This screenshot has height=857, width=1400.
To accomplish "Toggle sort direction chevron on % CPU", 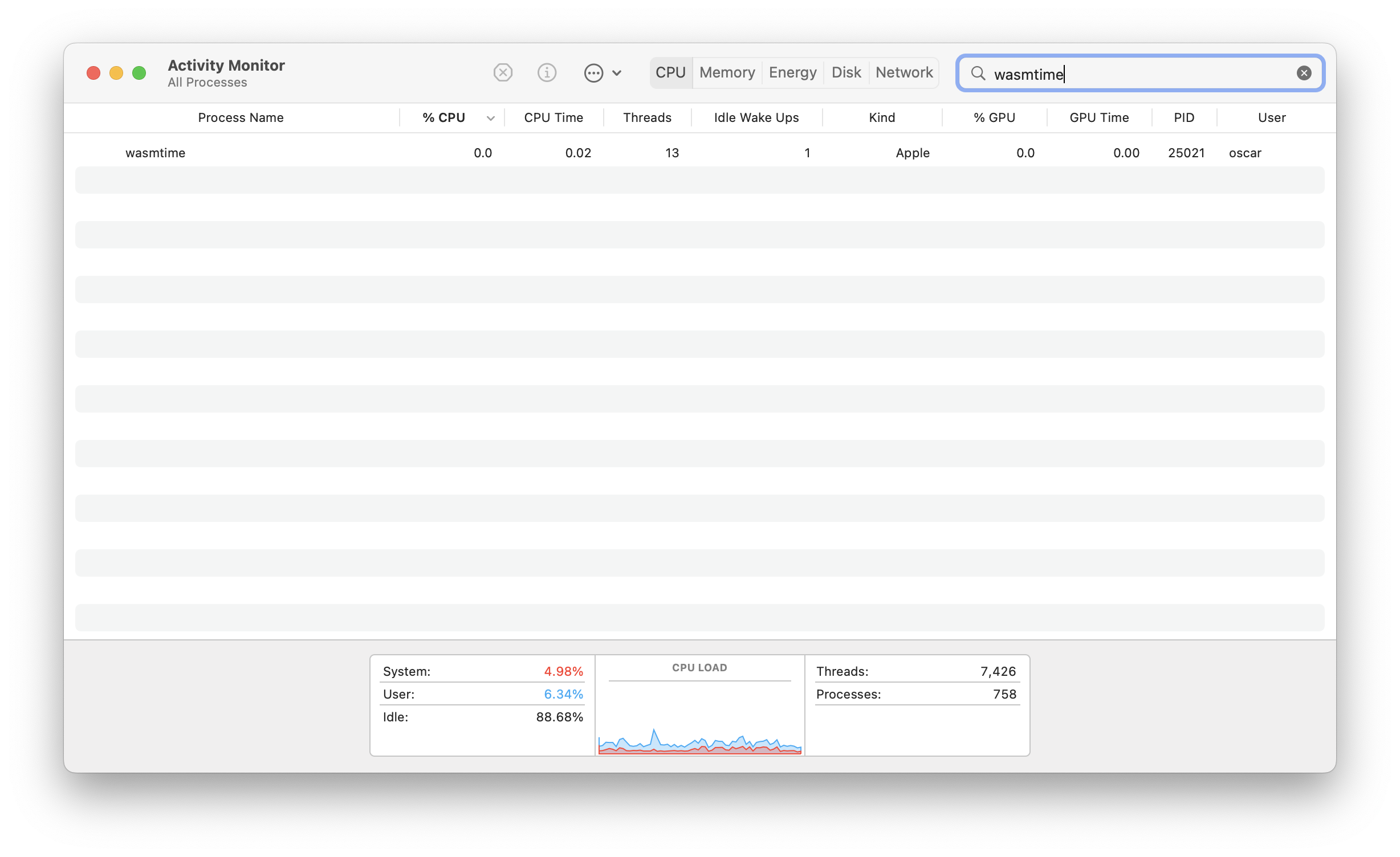I will (x=490, y=118).
